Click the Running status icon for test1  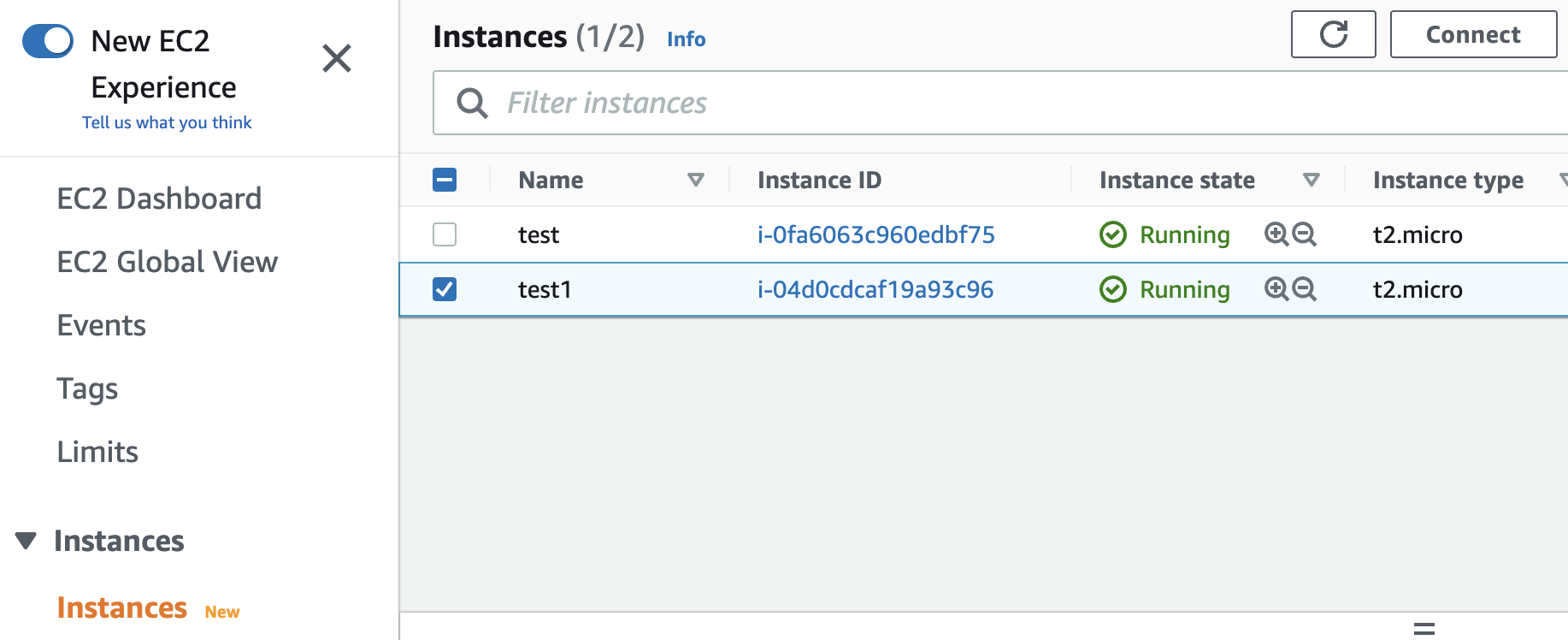(x=1113, y=289)
